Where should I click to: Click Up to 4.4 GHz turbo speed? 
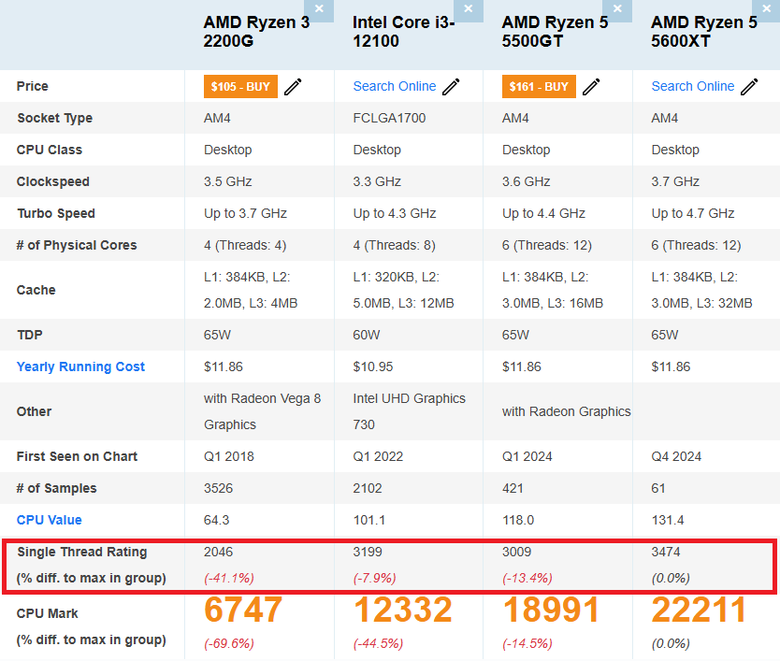click(544, 214)
